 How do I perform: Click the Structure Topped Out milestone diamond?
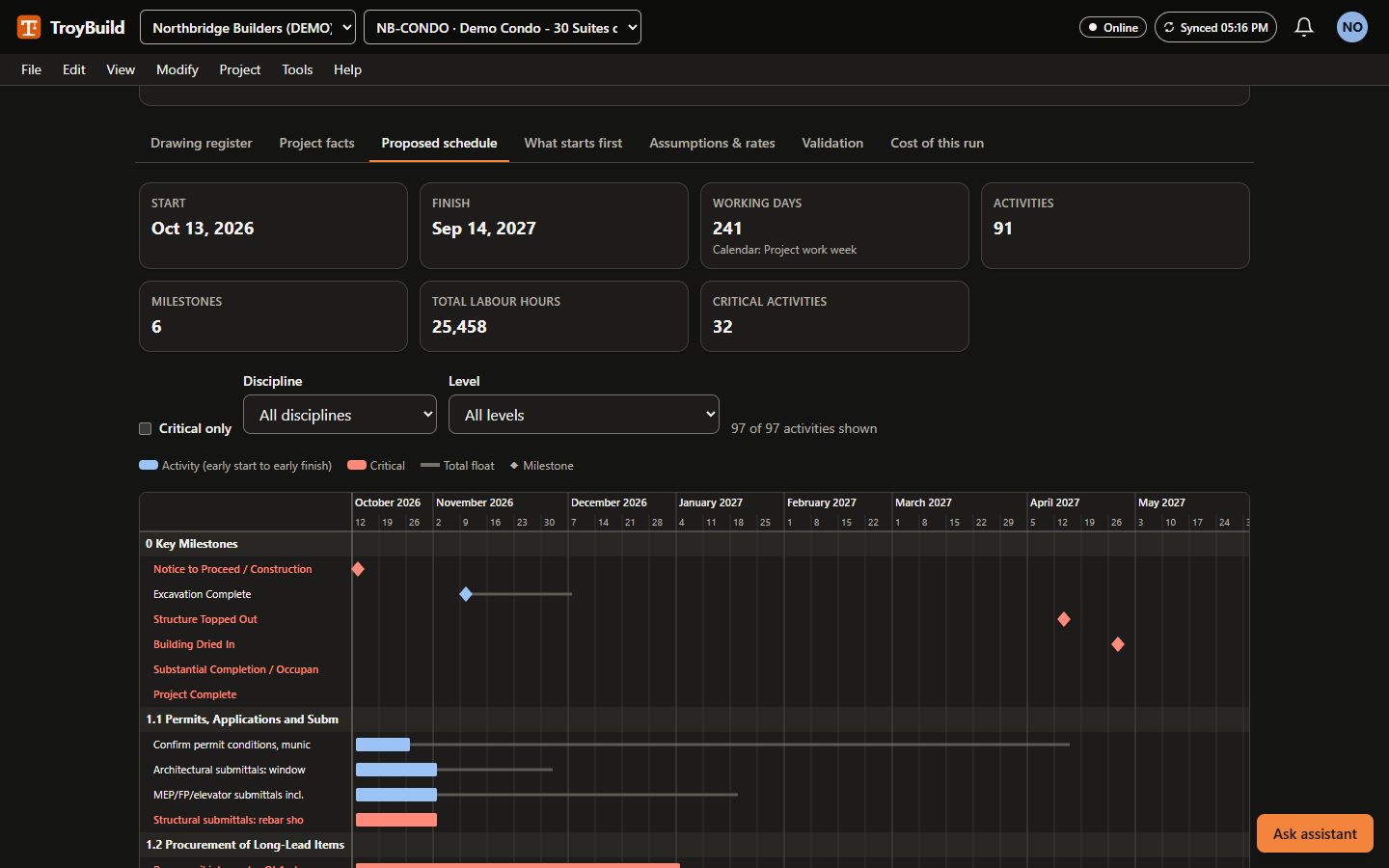[x=1064, y=619]
